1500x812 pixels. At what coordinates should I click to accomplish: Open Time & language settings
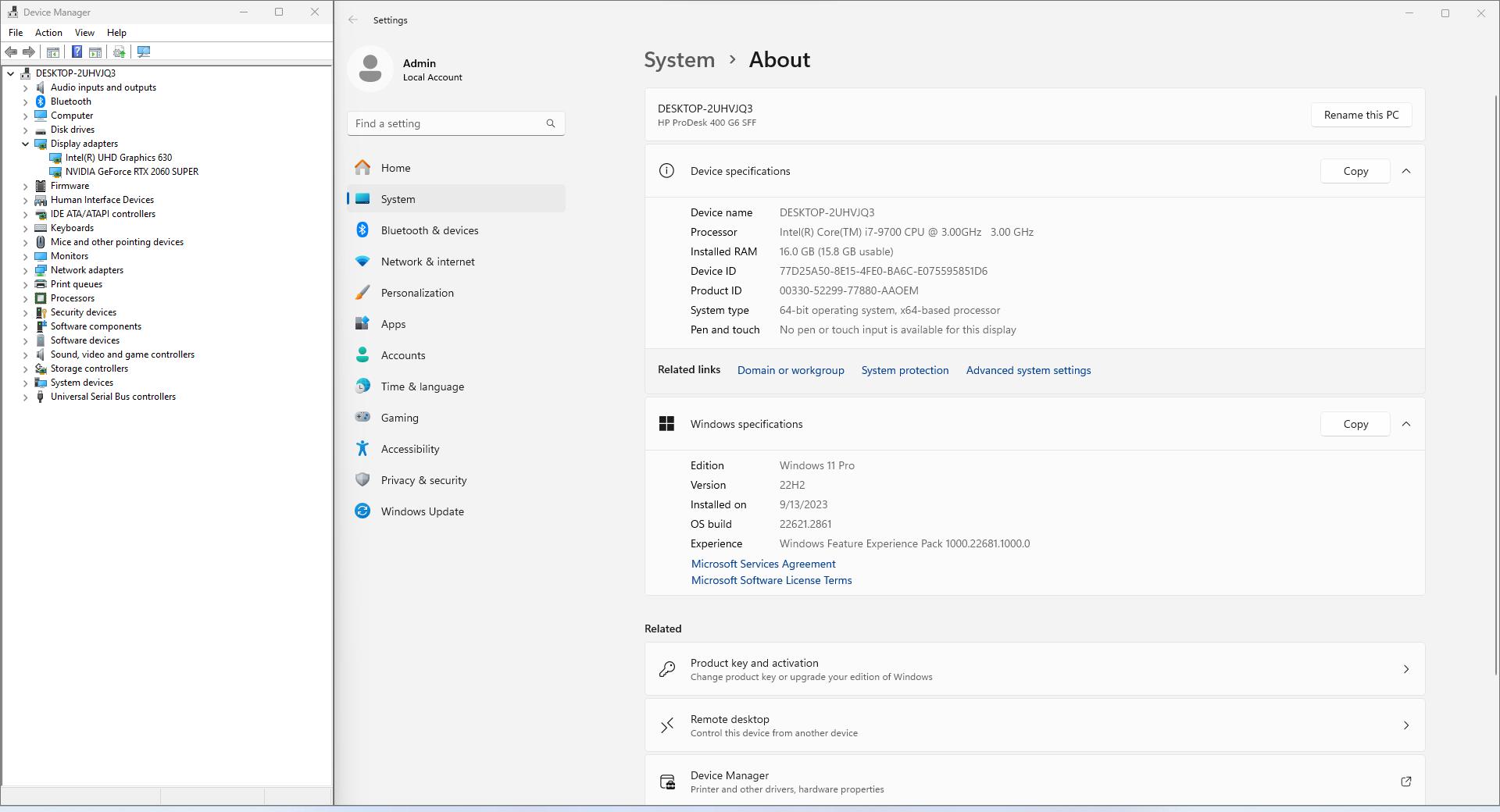click(x=456, y=386)
